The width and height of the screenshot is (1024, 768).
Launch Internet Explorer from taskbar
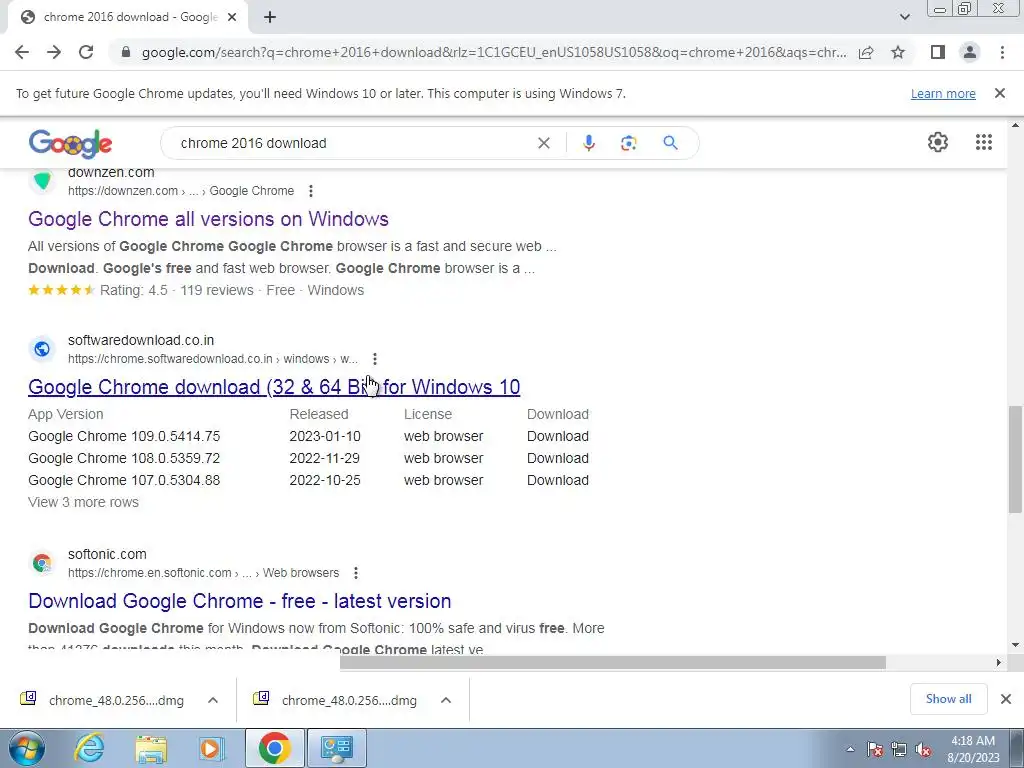(89, 748)
